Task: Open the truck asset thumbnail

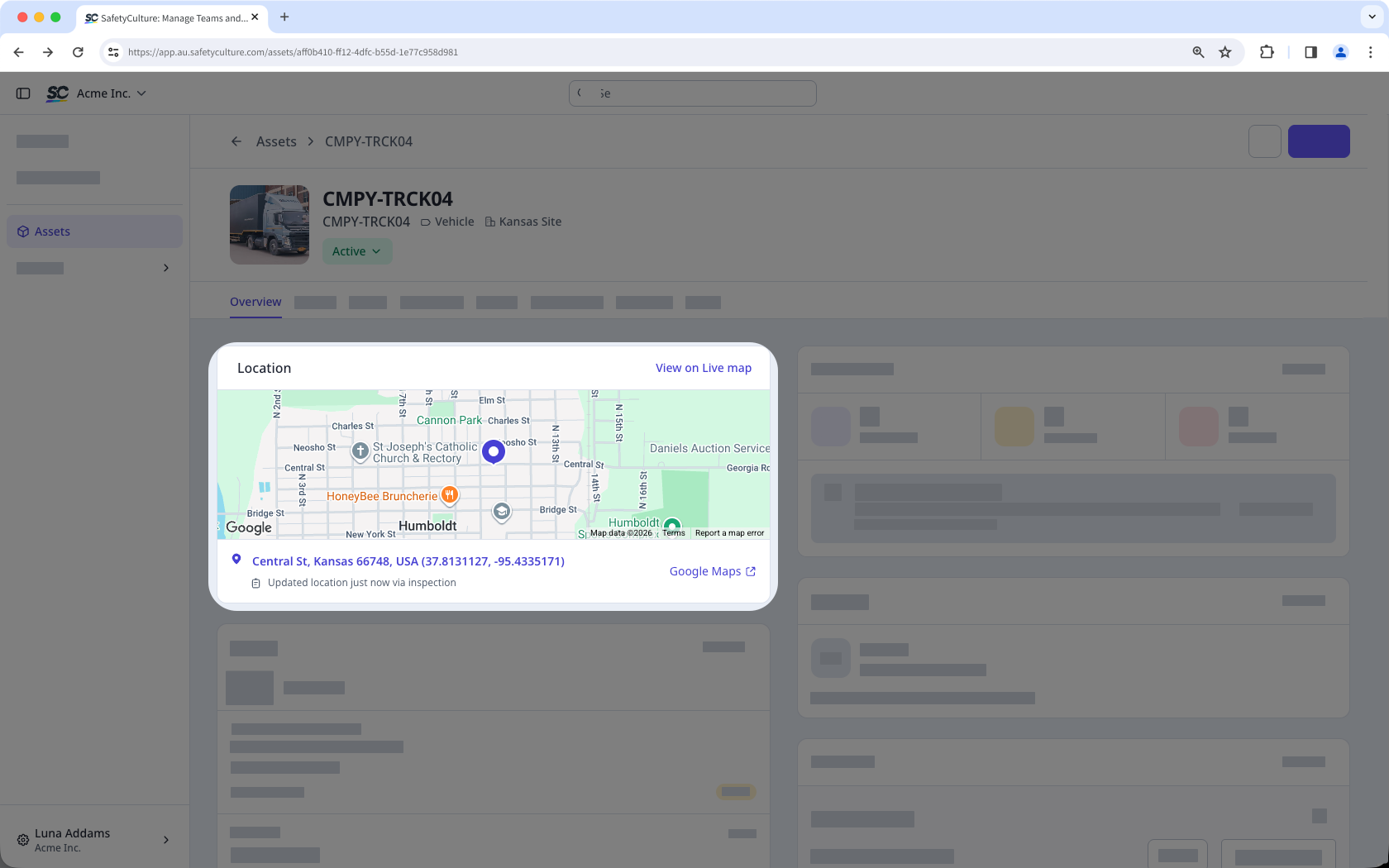Action: [270, 225]
